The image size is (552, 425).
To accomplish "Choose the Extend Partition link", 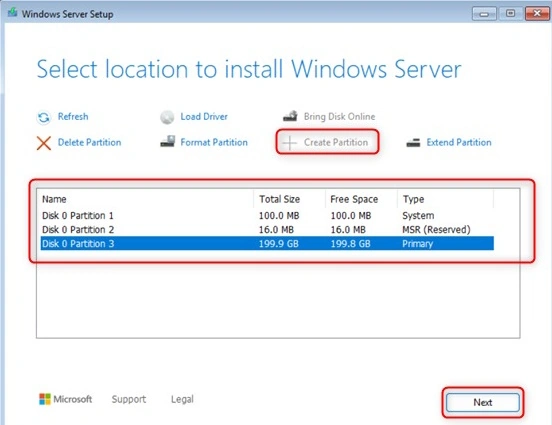I will point(459,142).
